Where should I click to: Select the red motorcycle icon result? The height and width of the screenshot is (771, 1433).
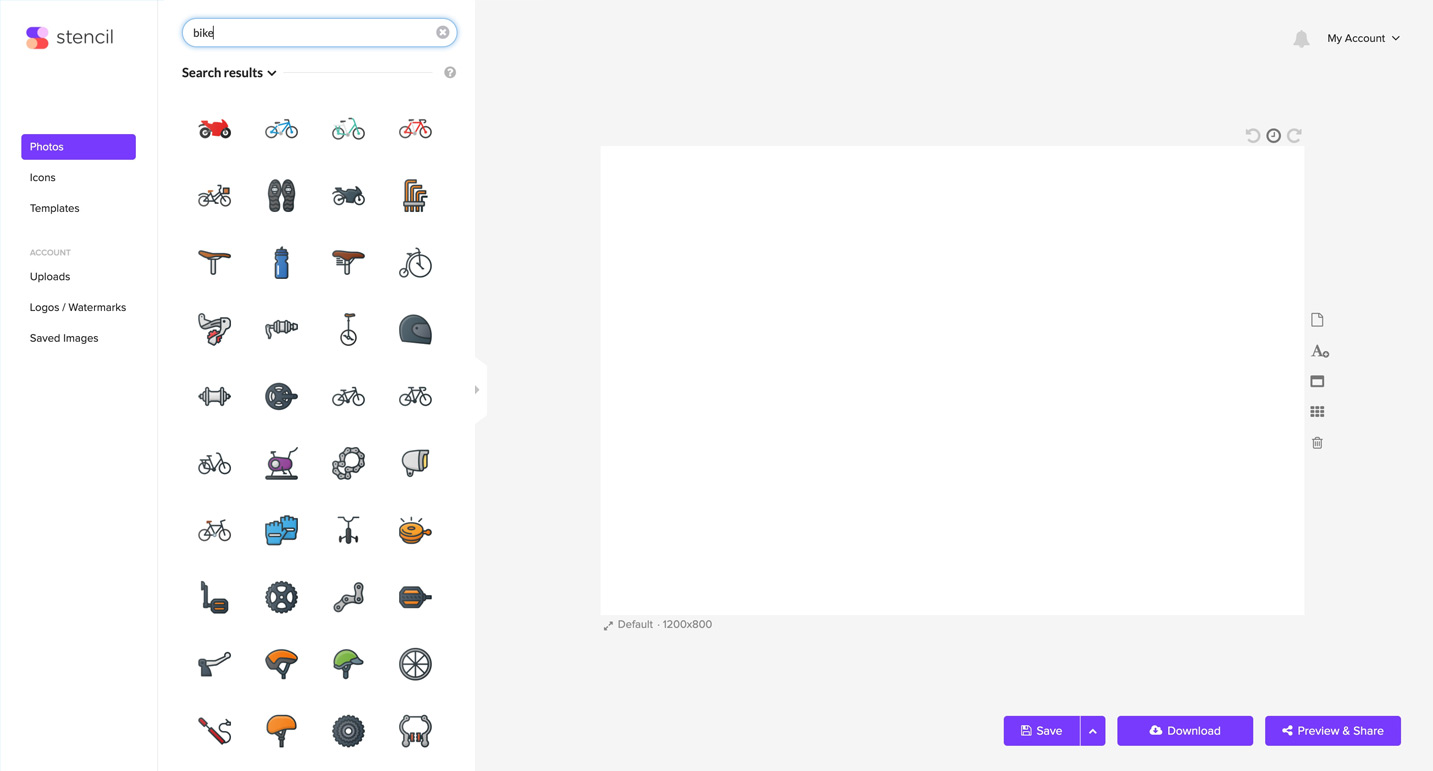tap(214, 129)
